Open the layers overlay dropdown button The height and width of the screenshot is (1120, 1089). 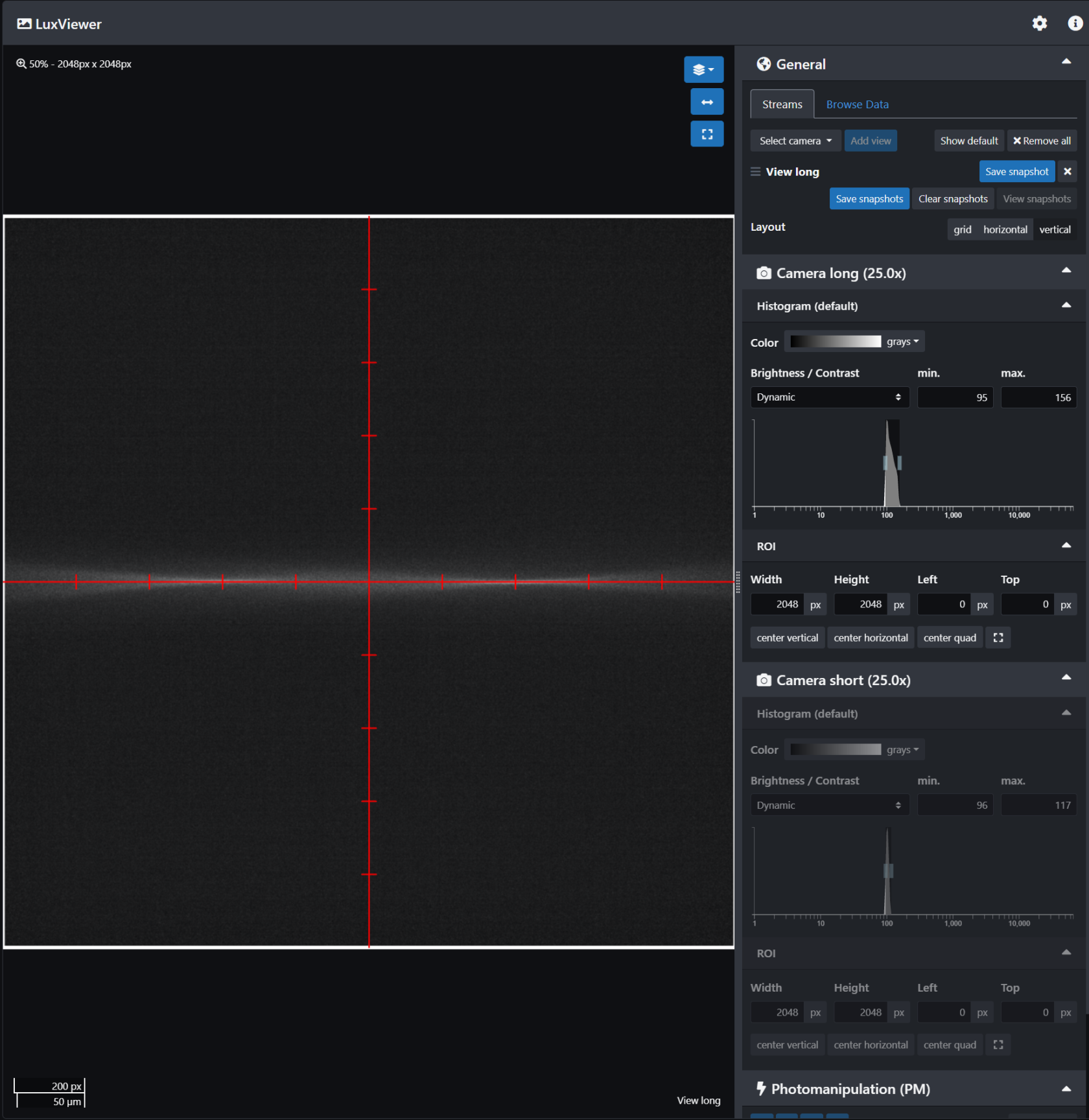point(703,69)
